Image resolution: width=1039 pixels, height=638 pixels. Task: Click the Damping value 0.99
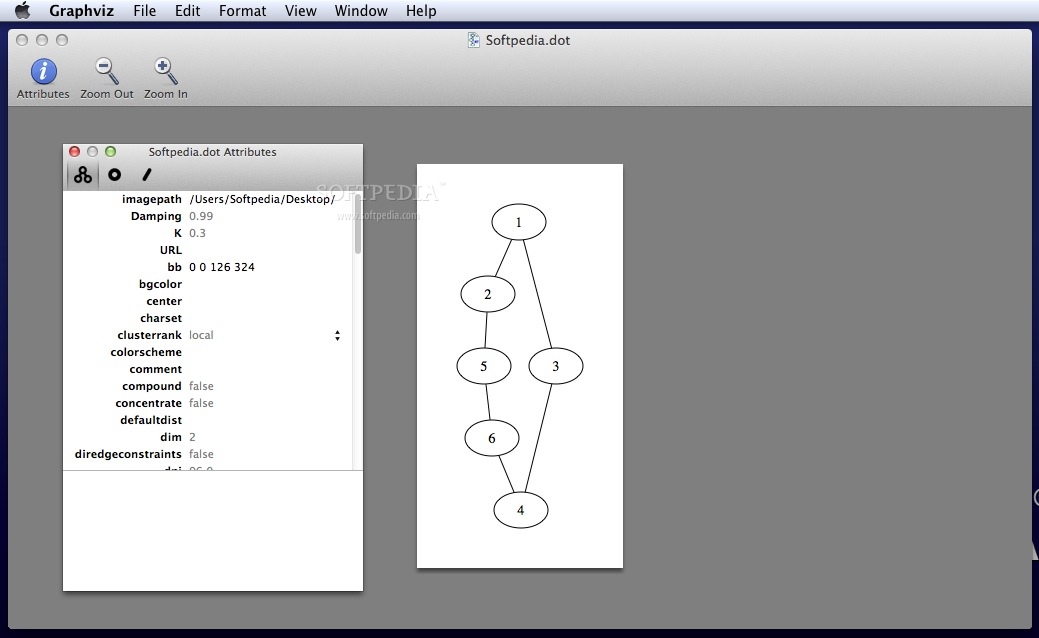[201, 216]
